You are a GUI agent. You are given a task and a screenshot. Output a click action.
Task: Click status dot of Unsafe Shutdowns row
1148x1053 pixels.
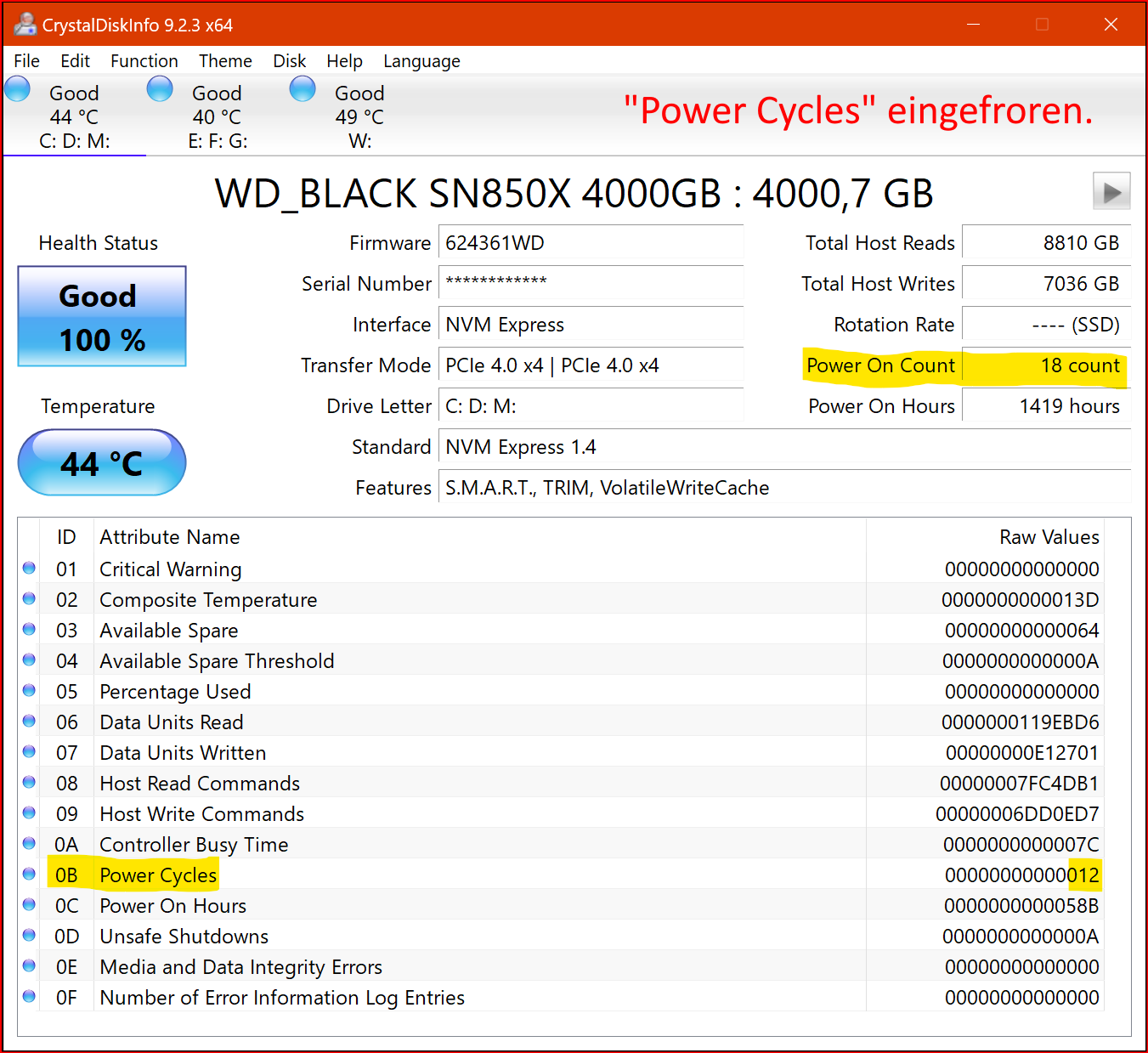pos(29,935)
